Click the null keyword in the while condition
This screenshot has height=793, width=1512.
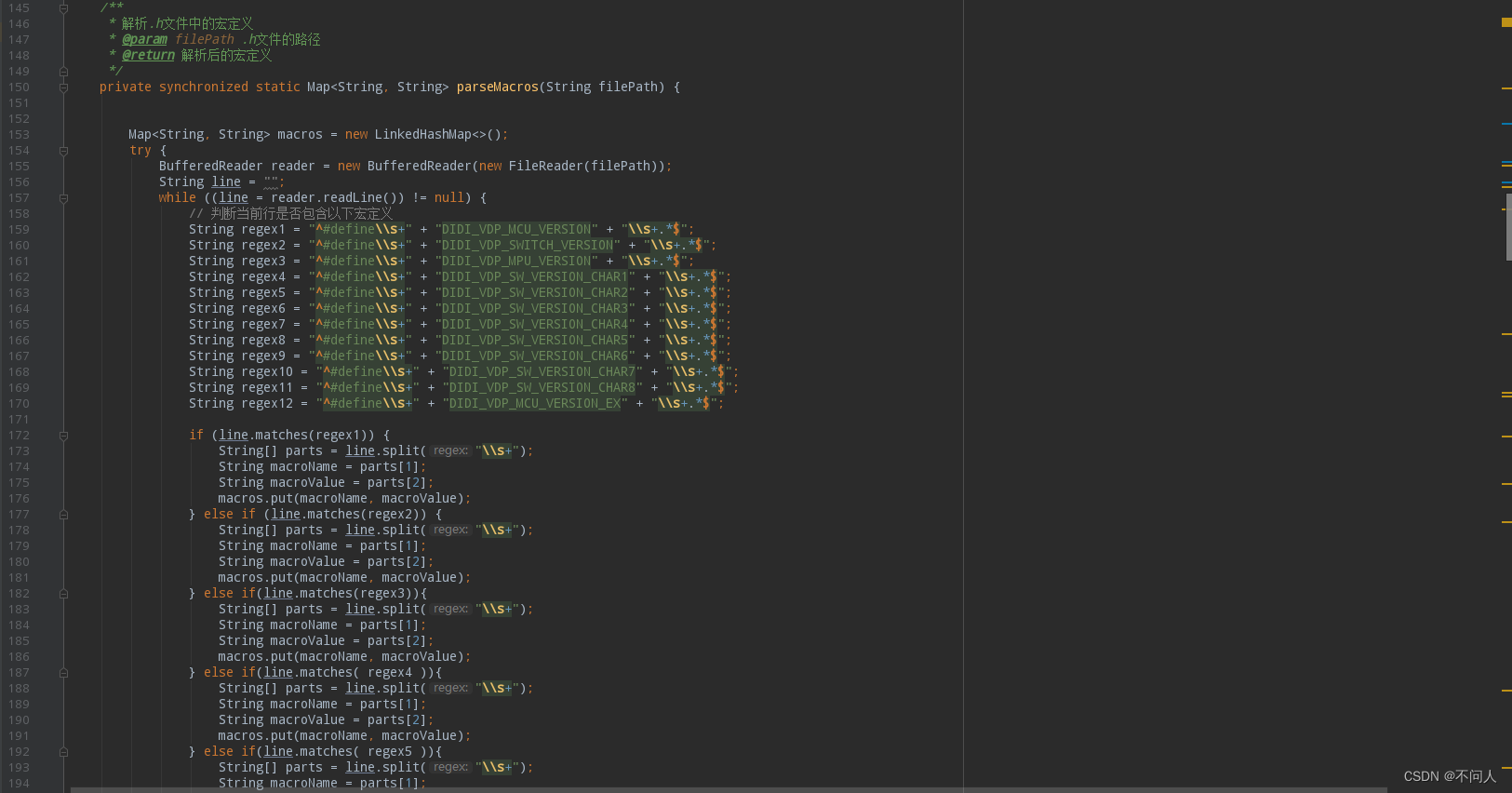(x=449, y=198)
